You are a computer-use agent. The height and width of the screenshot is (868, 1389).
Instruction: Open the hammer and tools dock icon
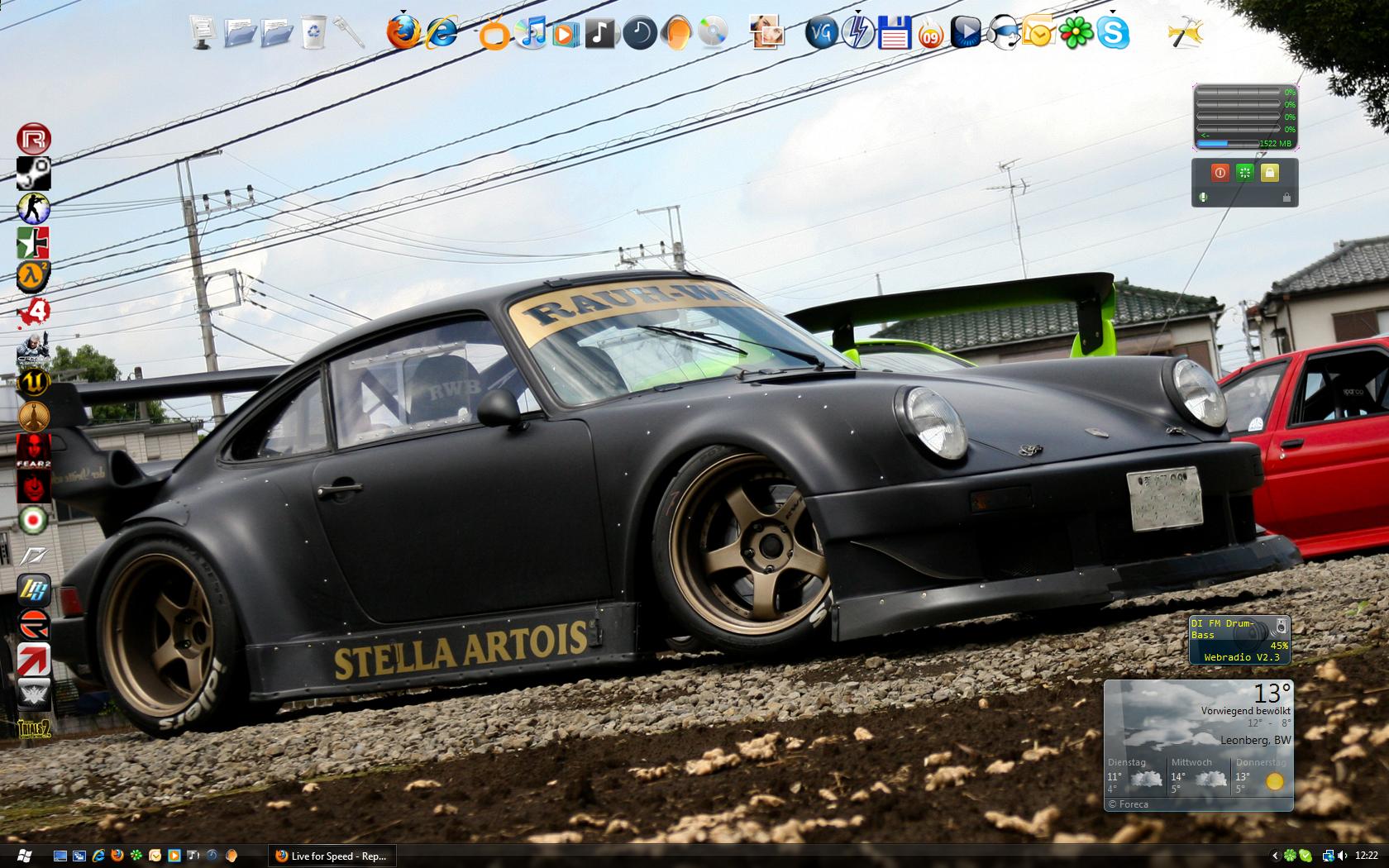1185,33
